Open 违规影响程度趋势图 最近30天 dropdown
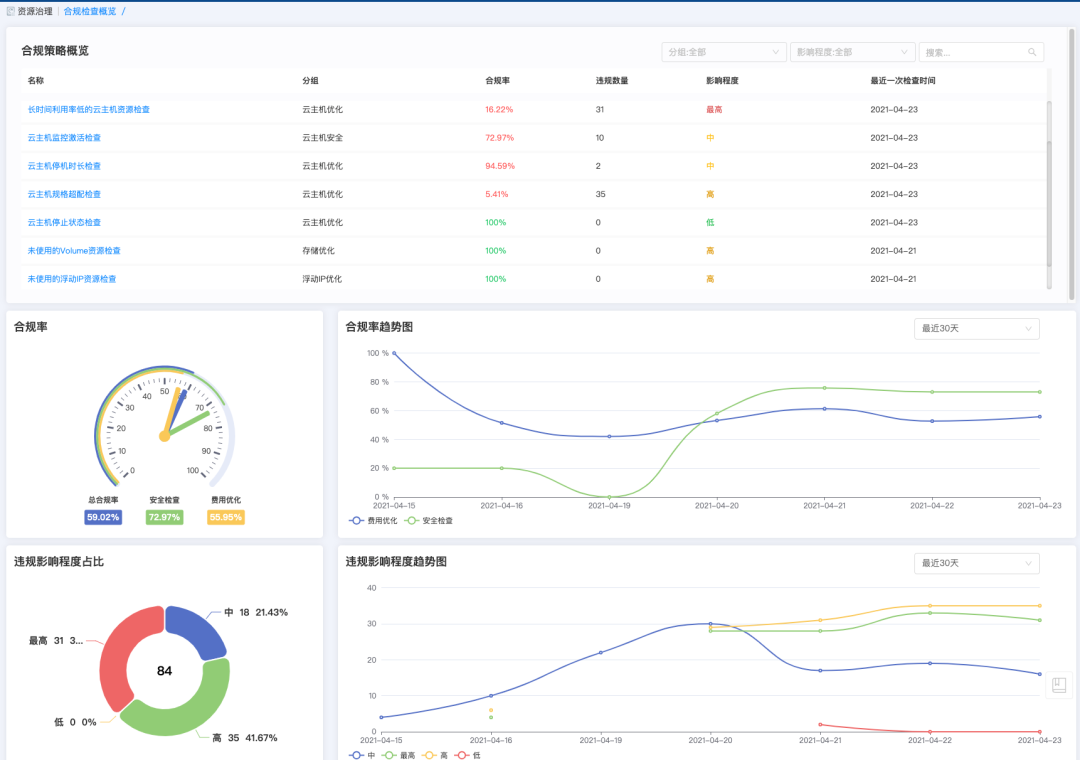This screenshot has height=760, width=1080. point(976,564)
